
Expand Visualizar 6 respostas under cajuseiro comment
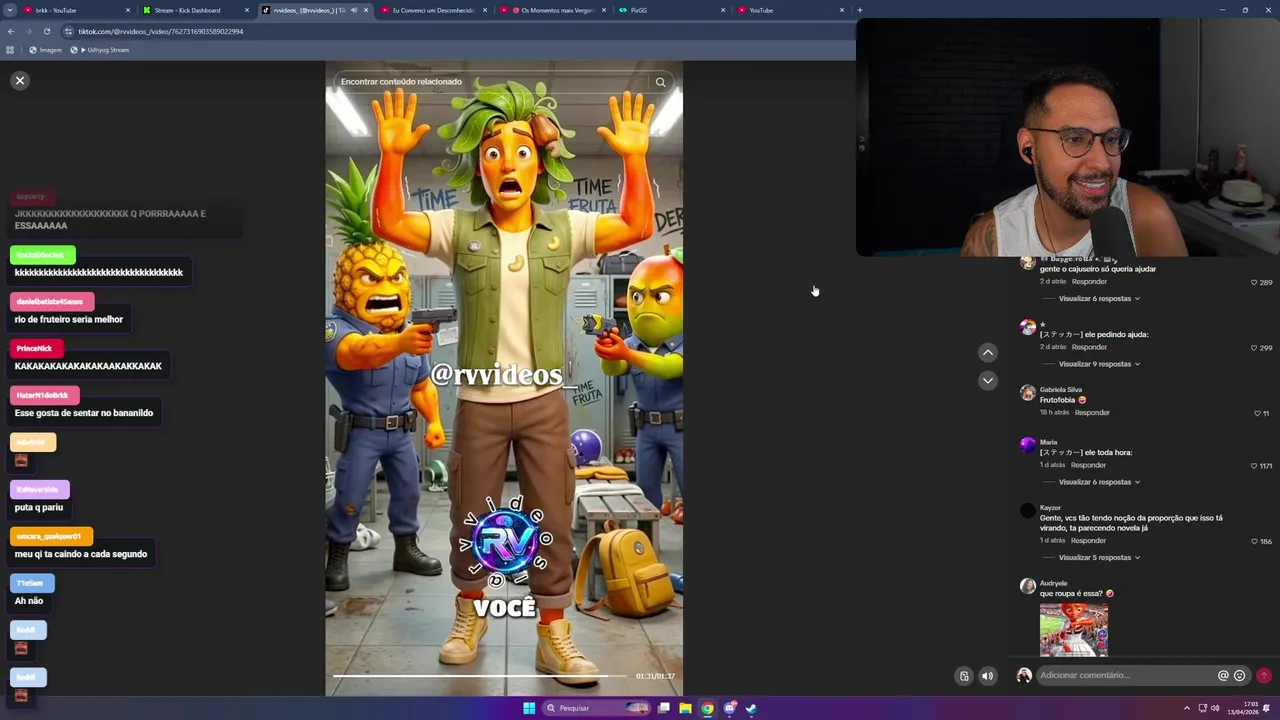pyautogui.click(x=1099, y=299)
